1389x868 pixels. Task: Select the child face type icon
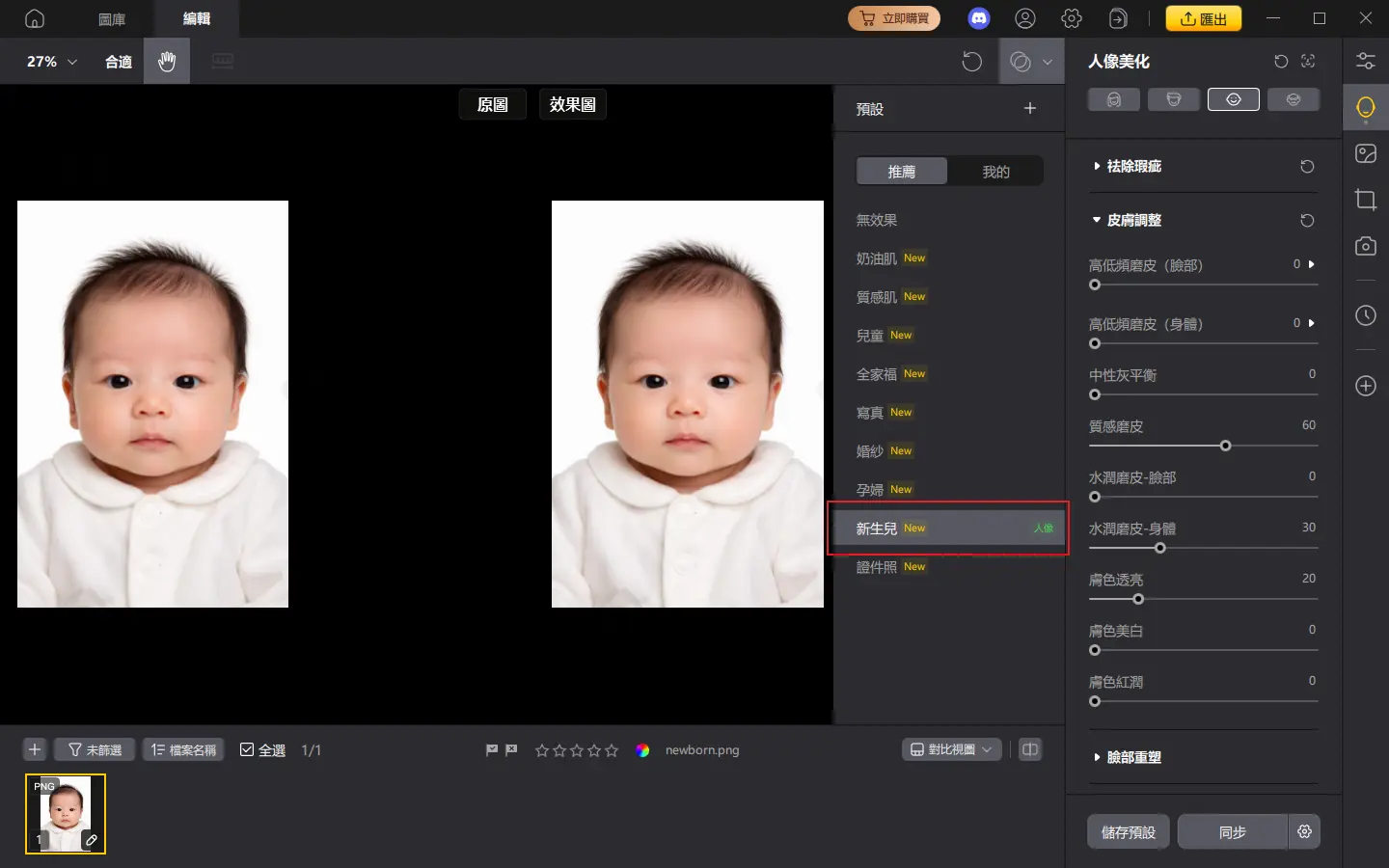pyautogui.click(x=1234, y=98)
